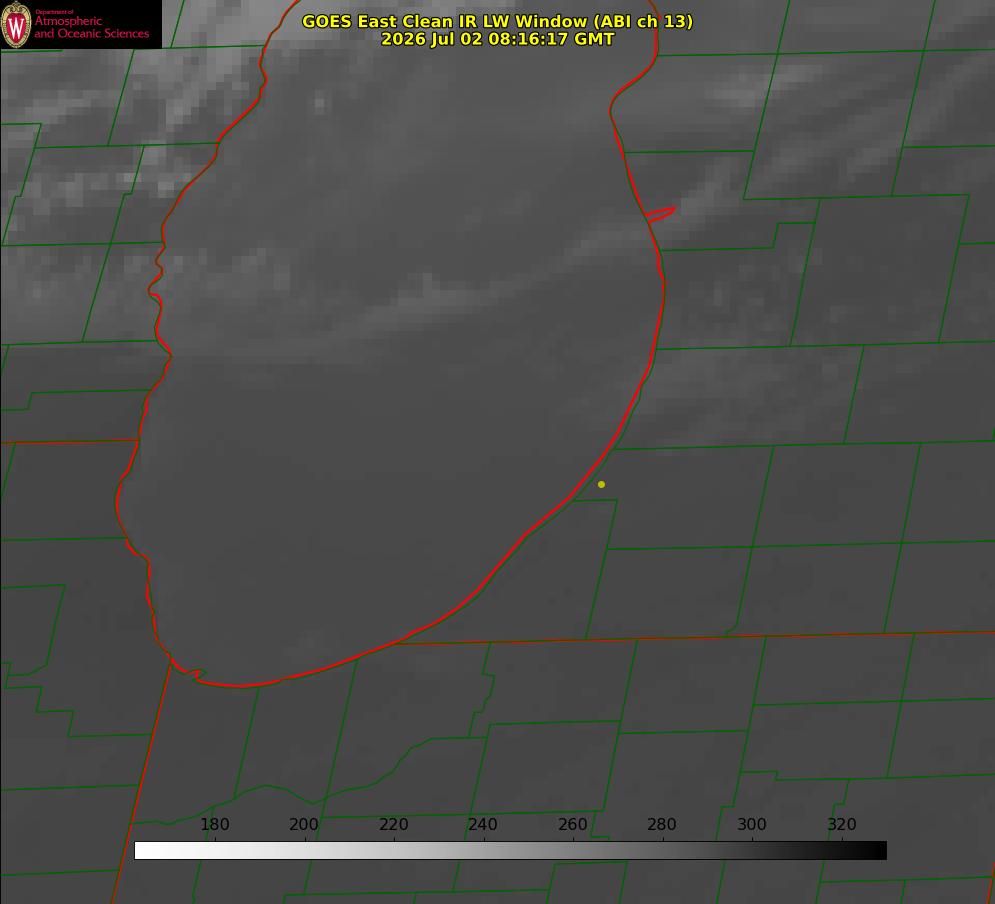The width and height of the screenshot is (995, 904).
Task: Click the Department of text in logo
Action: [55, 12]
